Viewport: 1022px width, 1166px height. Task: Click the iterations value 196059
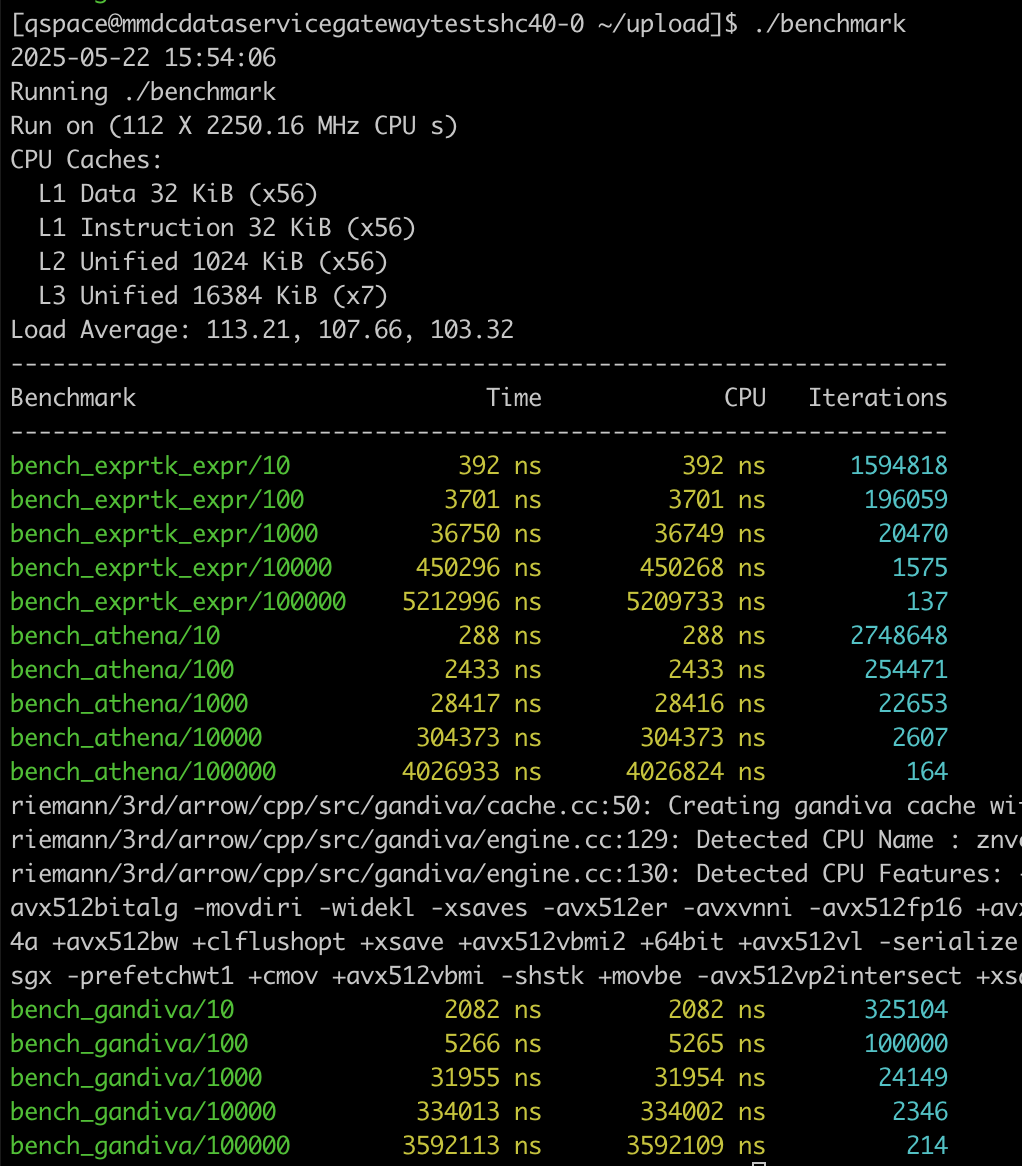[906, 500]
